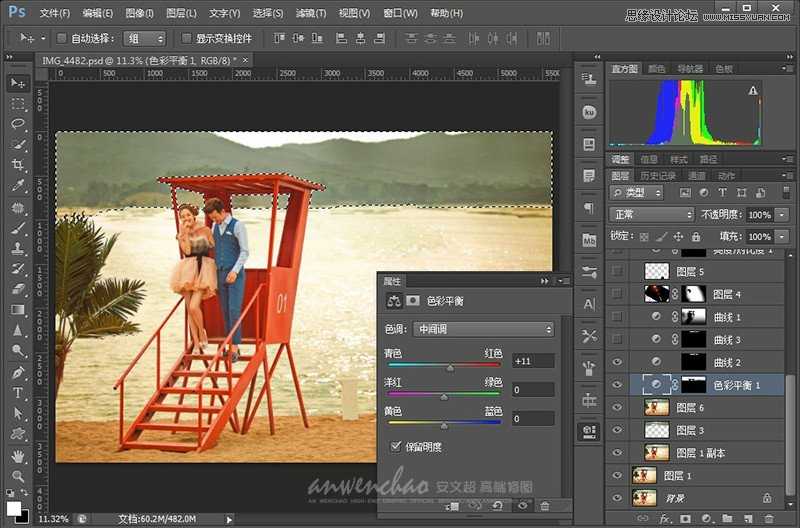This screenshot has width=800, height=528.
Task: Click the color balance scales icon in Properties
Action: (x=393, y=301)
